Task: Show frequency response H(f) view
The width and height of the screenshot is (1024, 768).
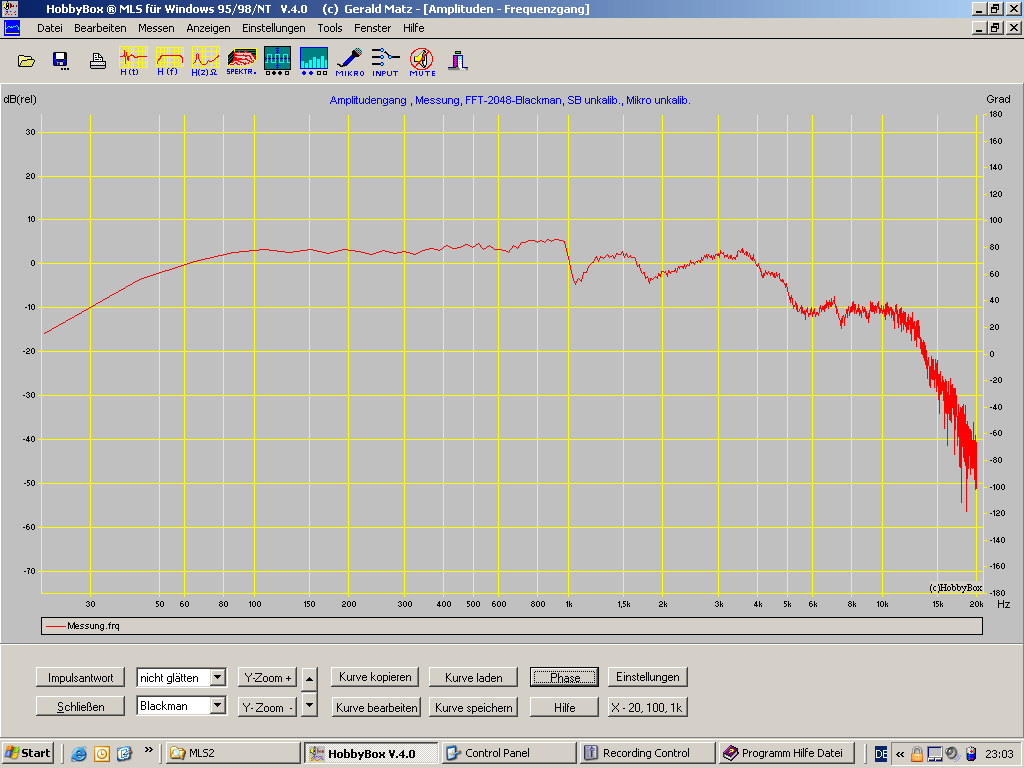Action: pyautogui.click(x=169, y=61)
